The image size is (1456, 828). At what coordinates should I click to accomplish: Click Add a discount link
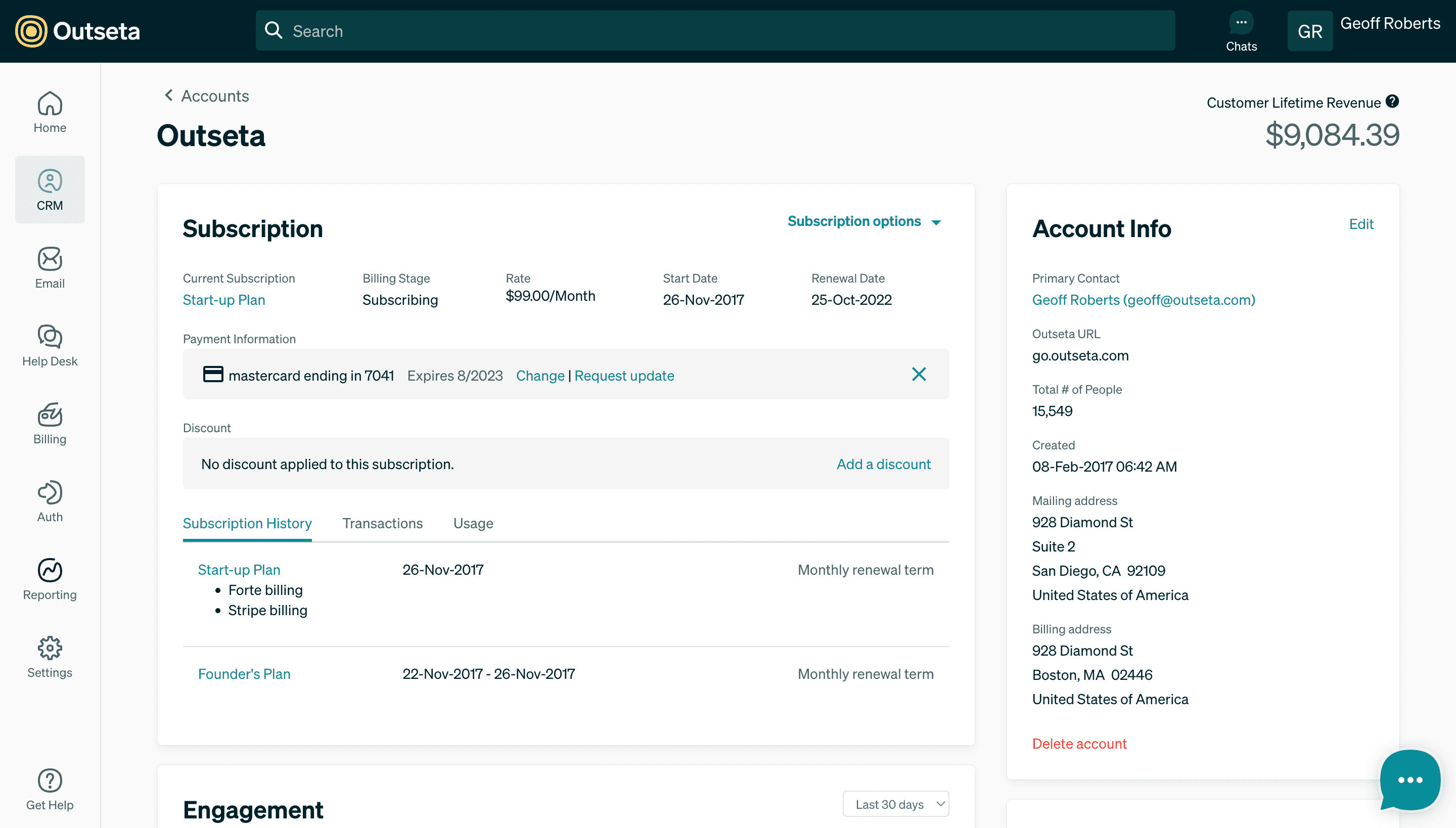[883, 464]
